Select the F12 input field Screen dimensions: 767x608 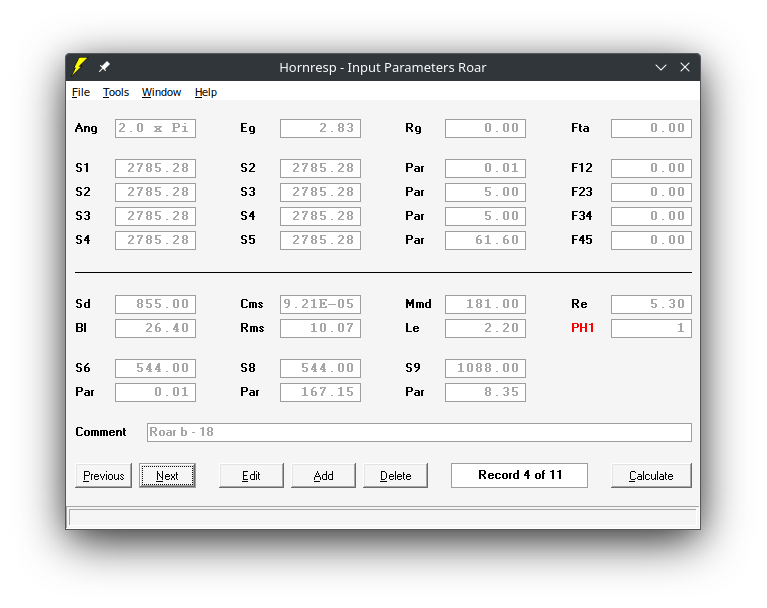pos(651,168)
